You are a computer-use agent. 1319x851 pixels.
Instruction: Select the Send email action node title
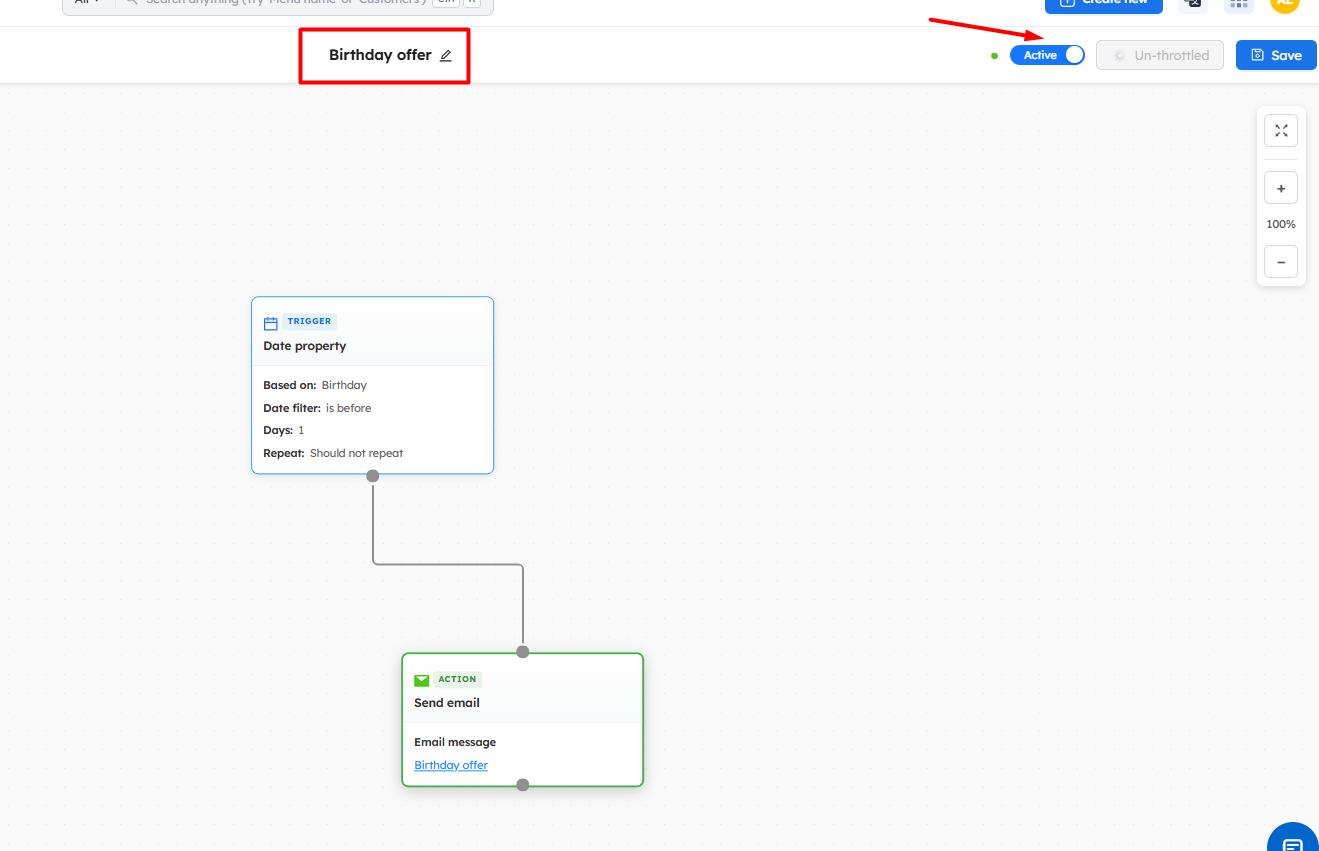tap(447, 703)
